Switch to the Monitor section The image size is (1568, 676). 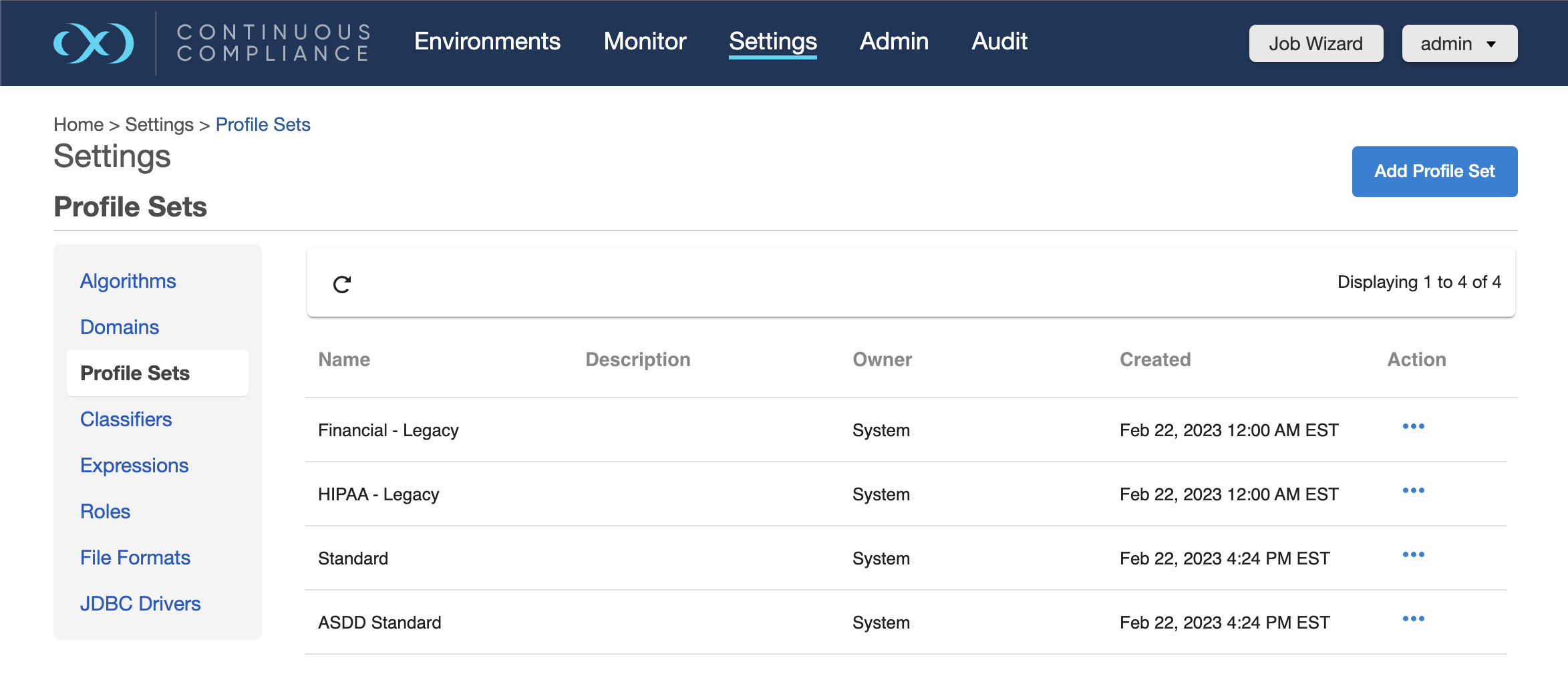643,41
